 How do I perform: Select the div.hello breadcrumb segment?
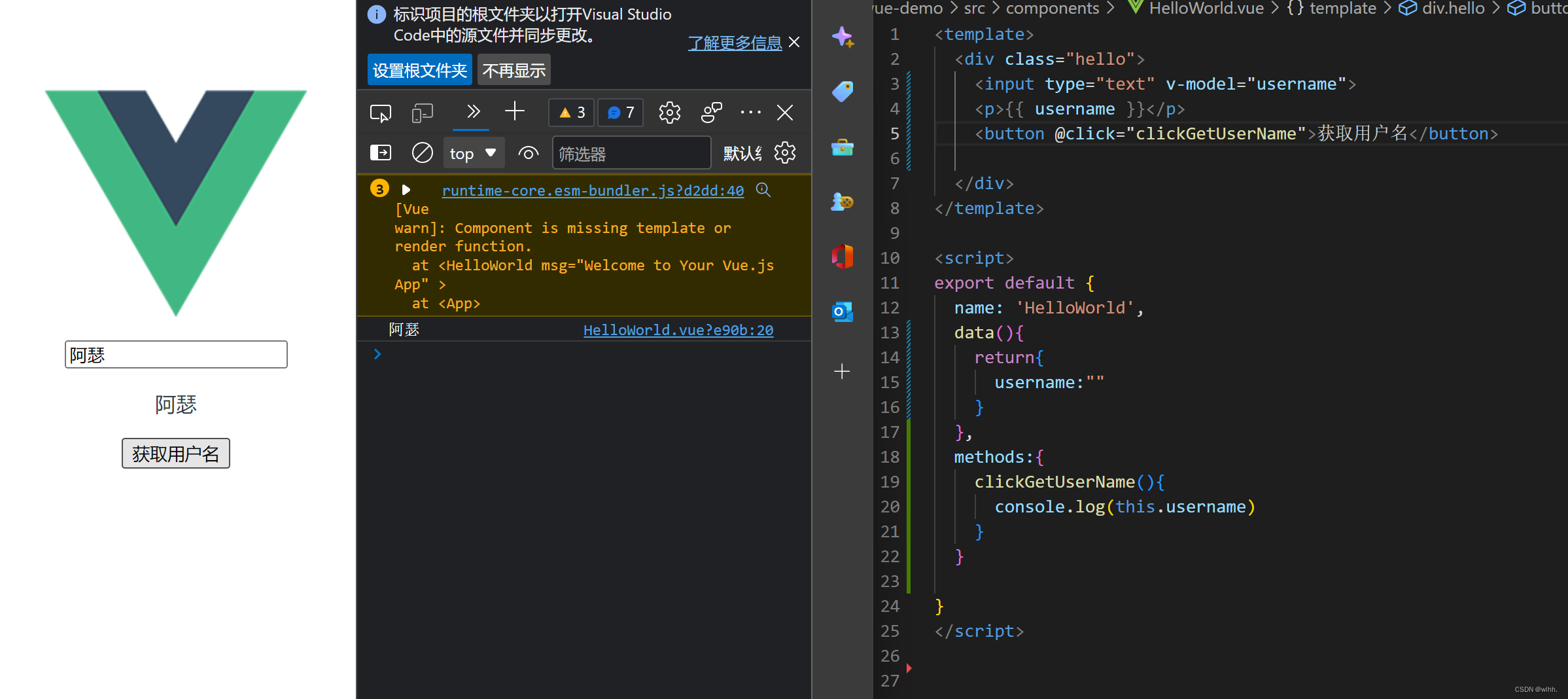pyautogui.click(x=1454, y=9)
